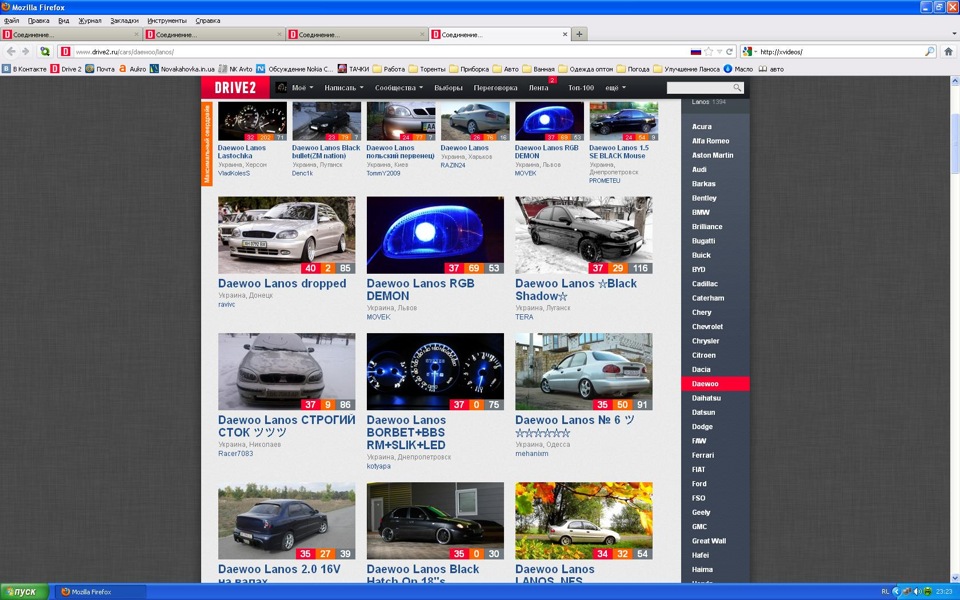This screenshot has height=600, width=960.
Task: Open the Почта bookmark
Action: [100, 69]
